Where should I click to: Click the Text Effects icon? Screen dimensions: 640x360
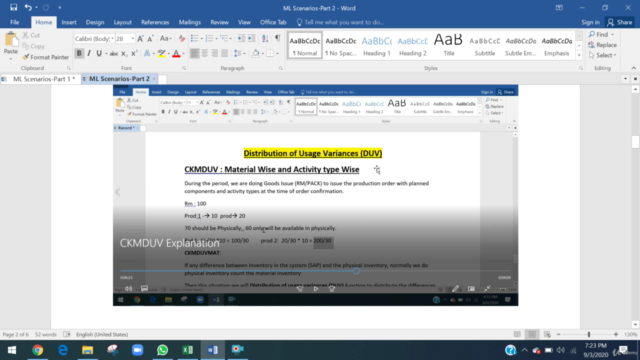(147, 53)
